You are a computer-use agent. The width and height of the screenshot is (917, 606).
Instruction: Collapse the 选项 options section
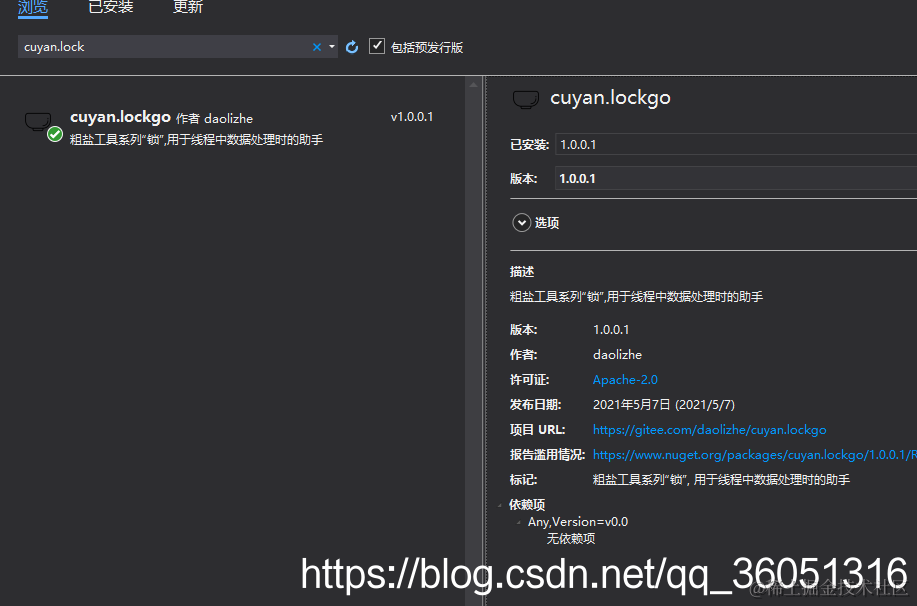tap(521, 222)
